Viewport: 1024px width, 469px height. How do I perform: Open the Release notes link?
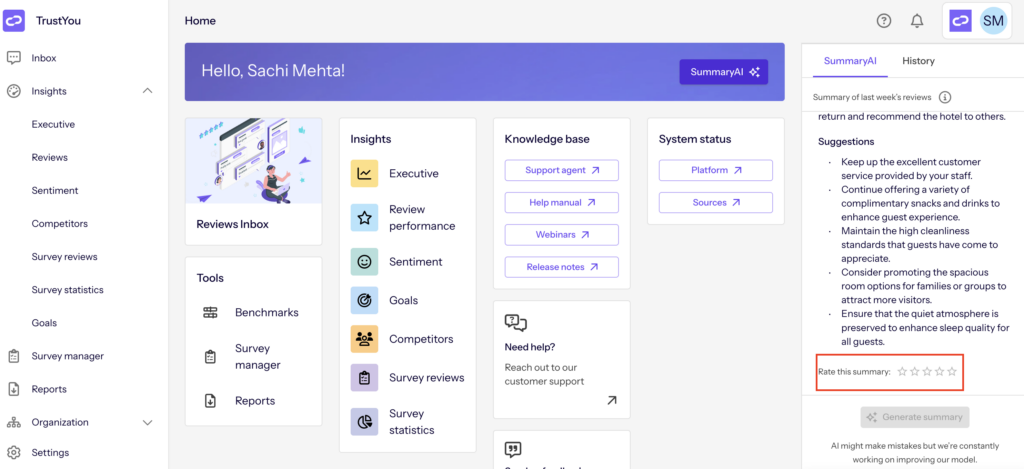pos(562,267)
